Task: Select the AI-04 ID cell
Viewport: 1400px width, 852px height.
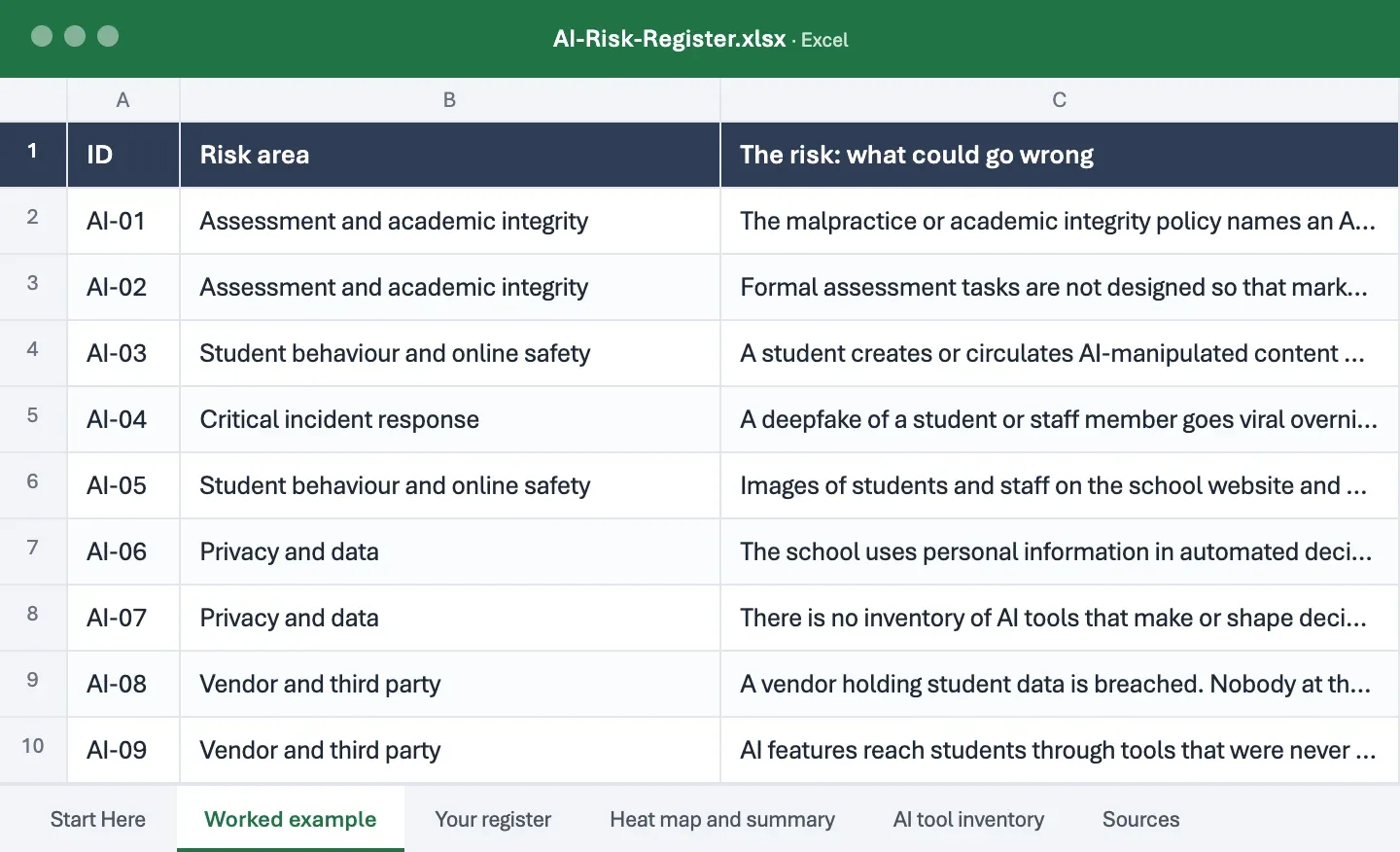Action: click(123, 419)
